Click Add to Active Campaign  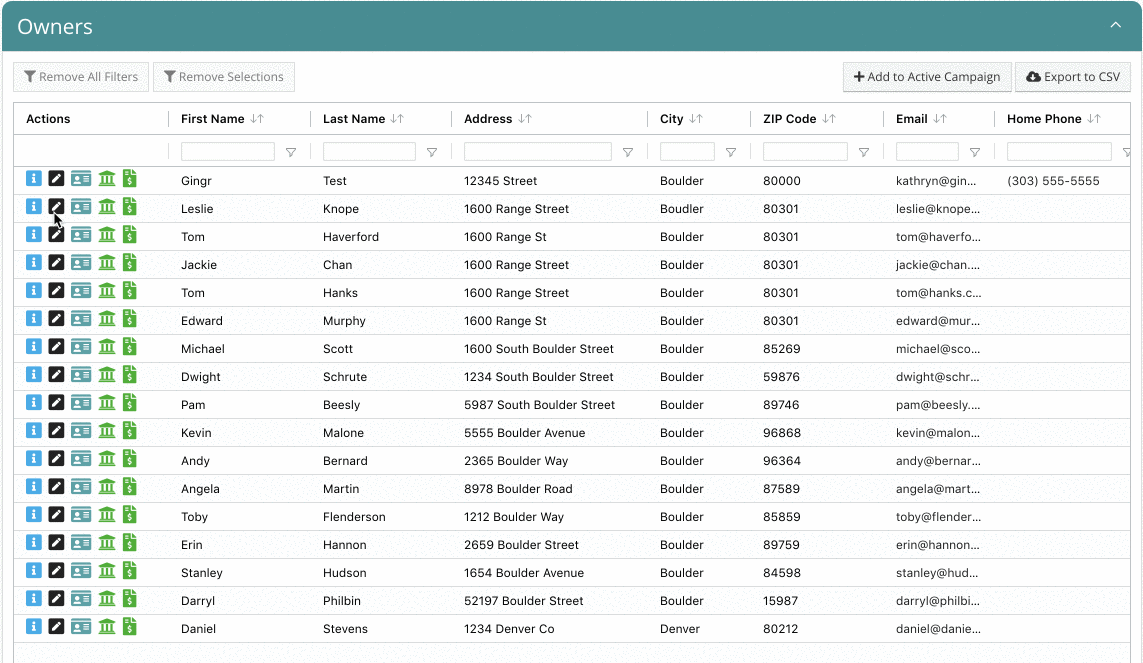coord(926,76)
